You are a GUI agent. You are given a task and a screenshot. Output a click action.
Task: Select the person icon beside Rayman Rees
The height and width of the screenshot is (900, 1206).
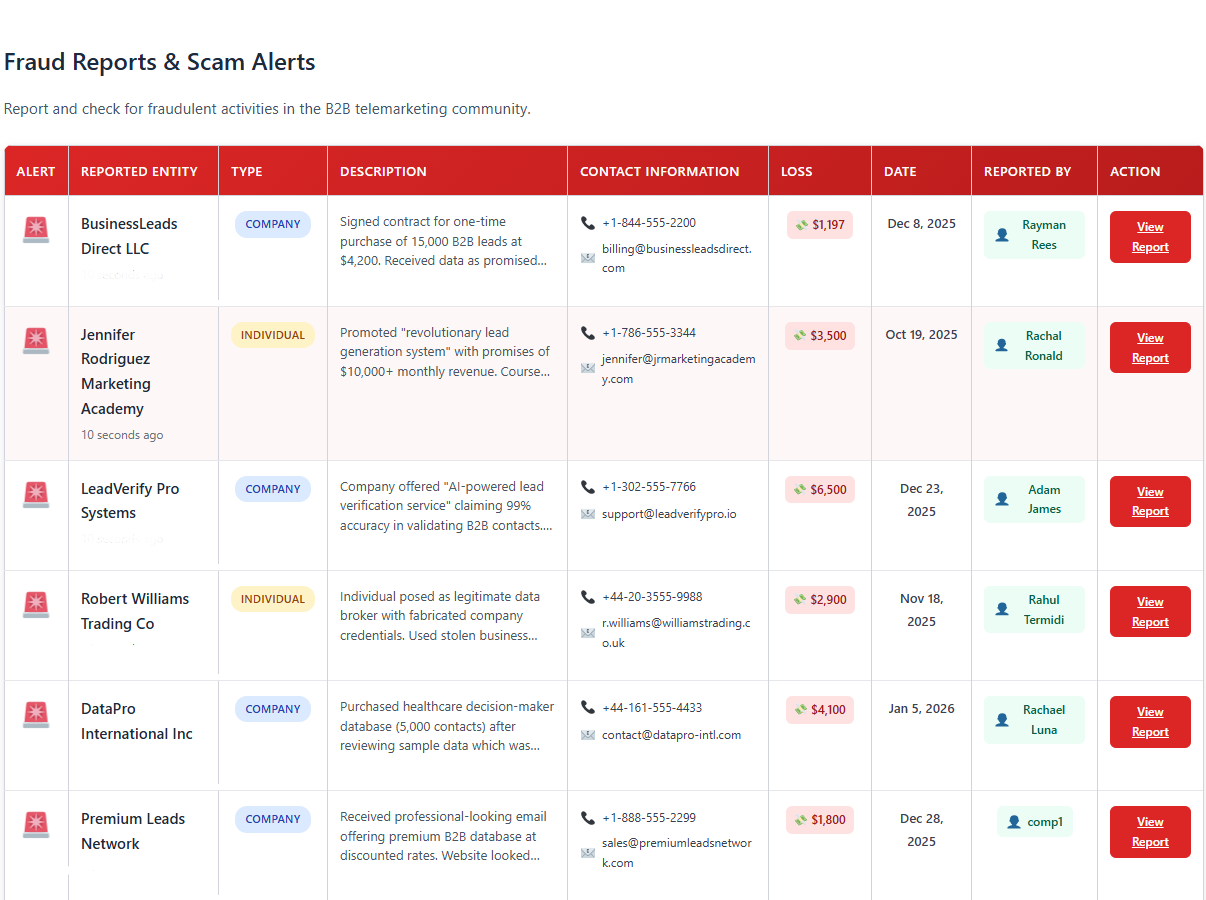pos(1002,235)
